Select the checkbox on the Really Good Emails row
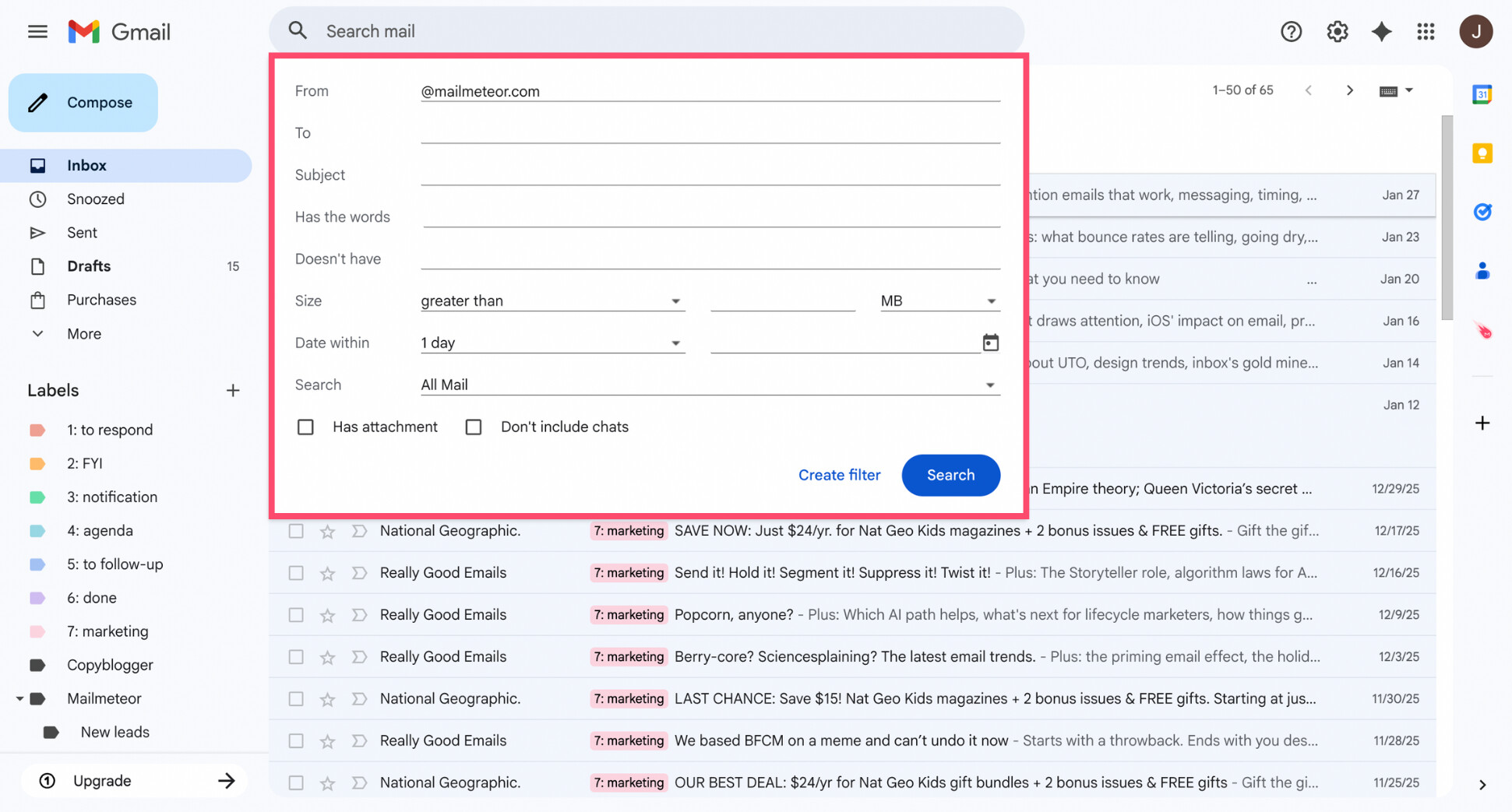Viewport: 1512px width, 812px height. (296, 572)
